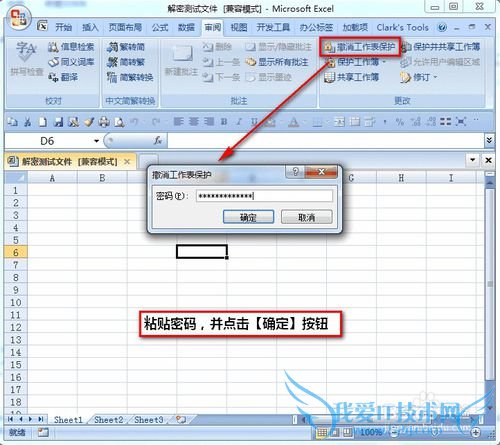Screen dimensions: 500x445
Task: Click the insert new worksheet icon
Action: [181, 419]
